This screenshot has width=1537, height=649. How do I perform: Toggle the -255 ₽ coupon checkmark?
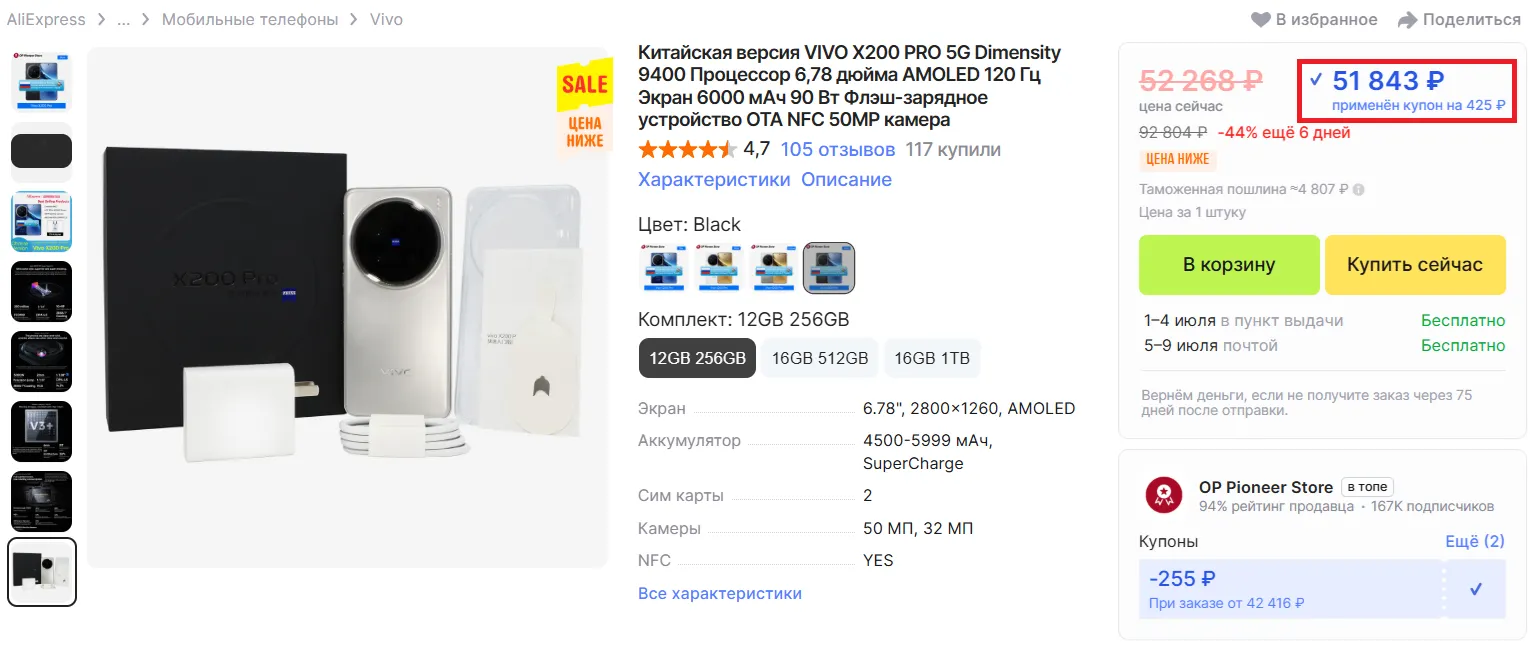[1475, 589]
